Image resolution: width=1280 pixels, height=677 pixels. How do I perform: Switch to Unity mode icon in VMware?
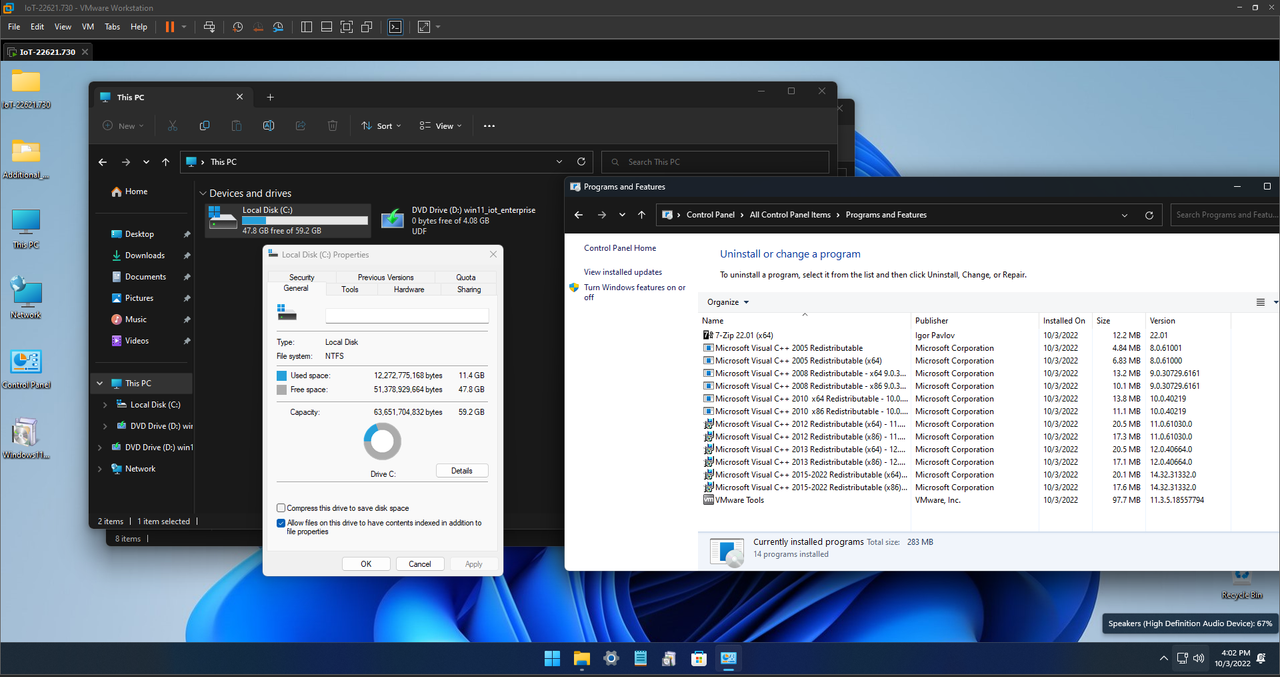click(x=366, y=26)
